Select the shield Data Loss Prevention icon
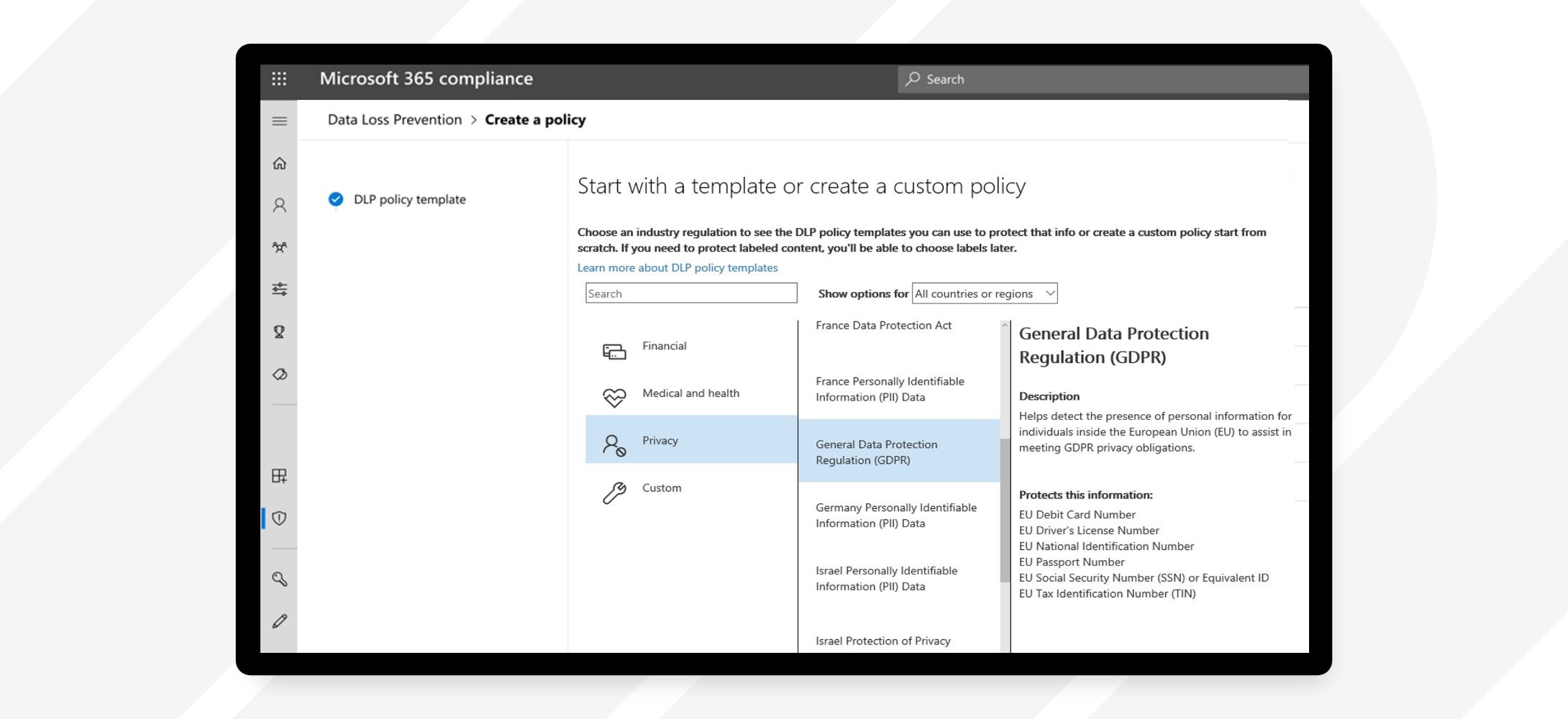1568x719 pixels. pos(280,518)
